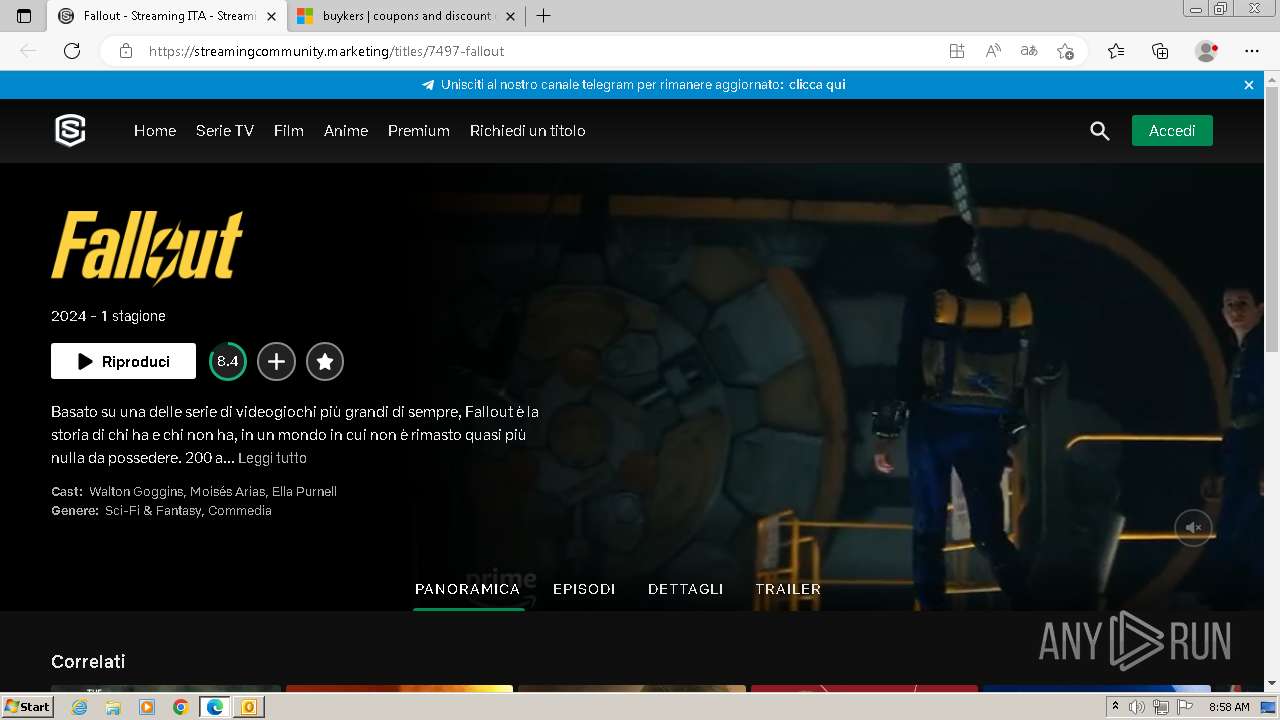Click the Sci-Fi & Fantasy genre

tap(153, 511)
